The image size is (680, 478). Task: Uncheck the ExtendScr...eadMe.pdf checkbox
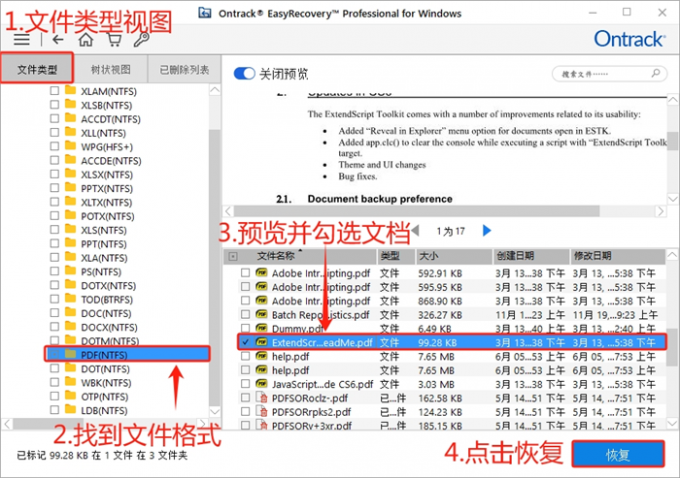point(245,342)
